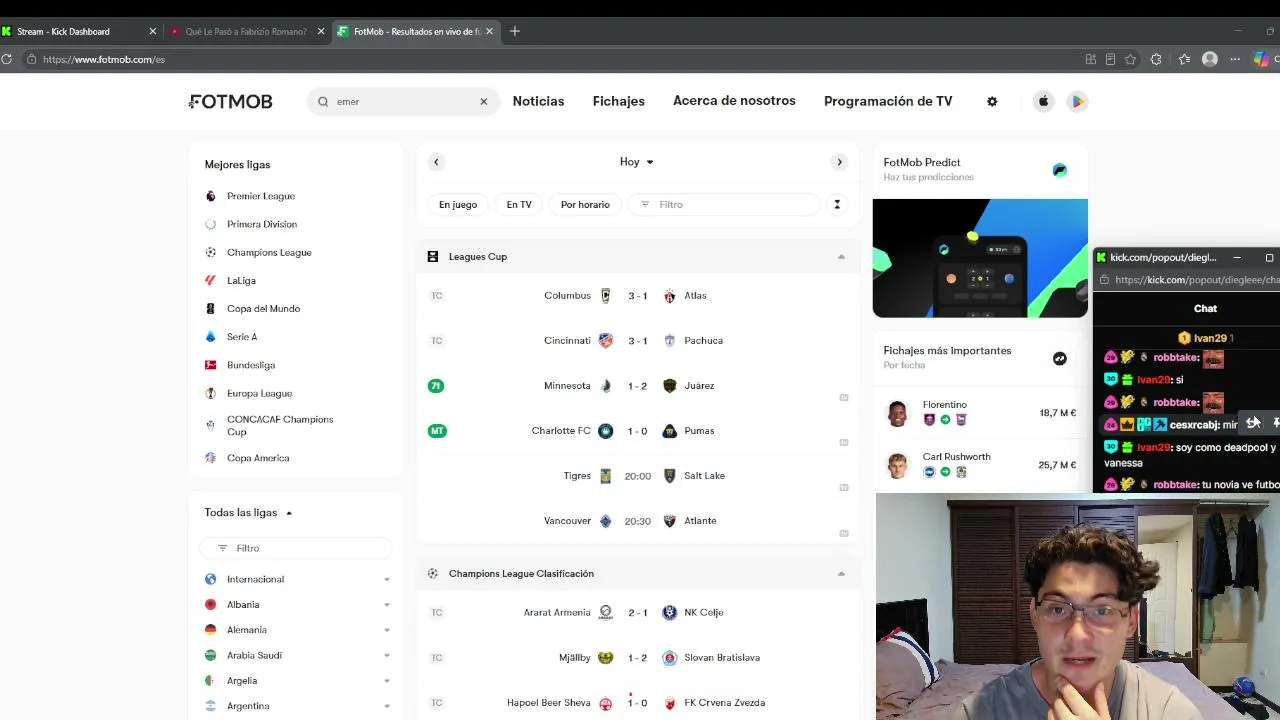Click the LaLiga logo icon
The height and width of the screenshot is (720, 1280).
tap(210, 280)
